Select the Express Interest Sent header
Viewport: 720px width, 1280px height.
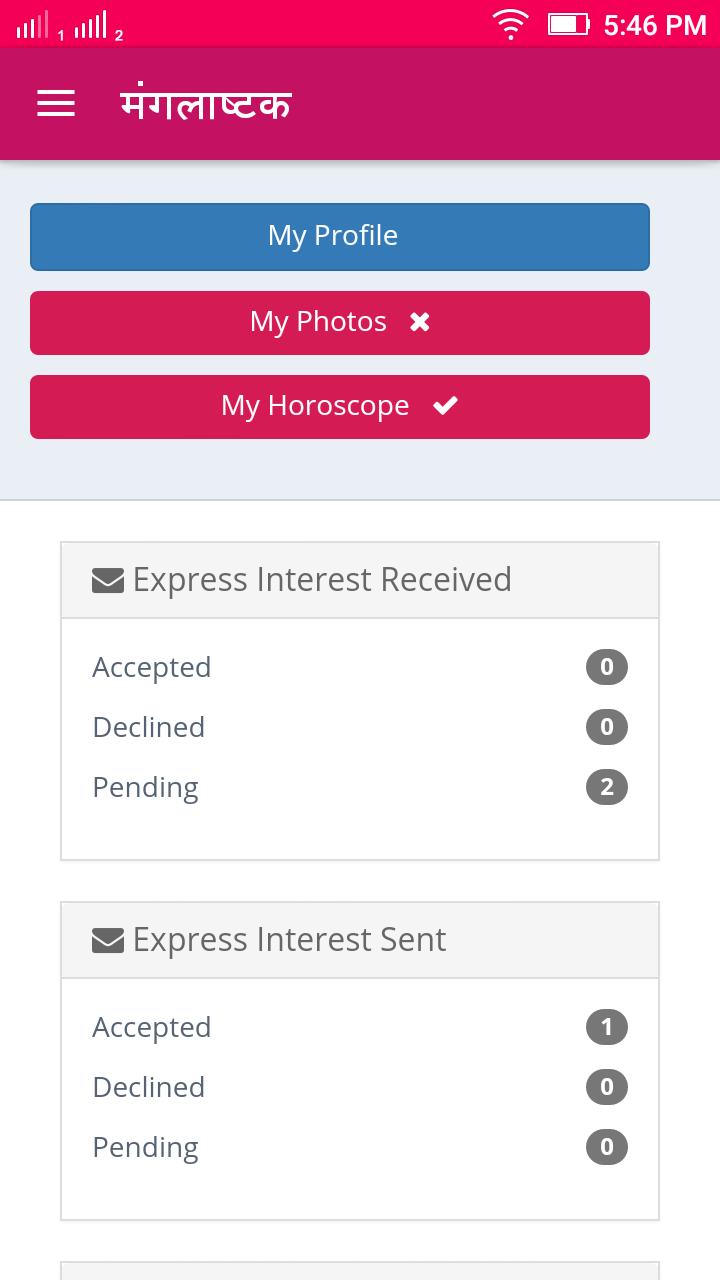click(x=290, y=940)
